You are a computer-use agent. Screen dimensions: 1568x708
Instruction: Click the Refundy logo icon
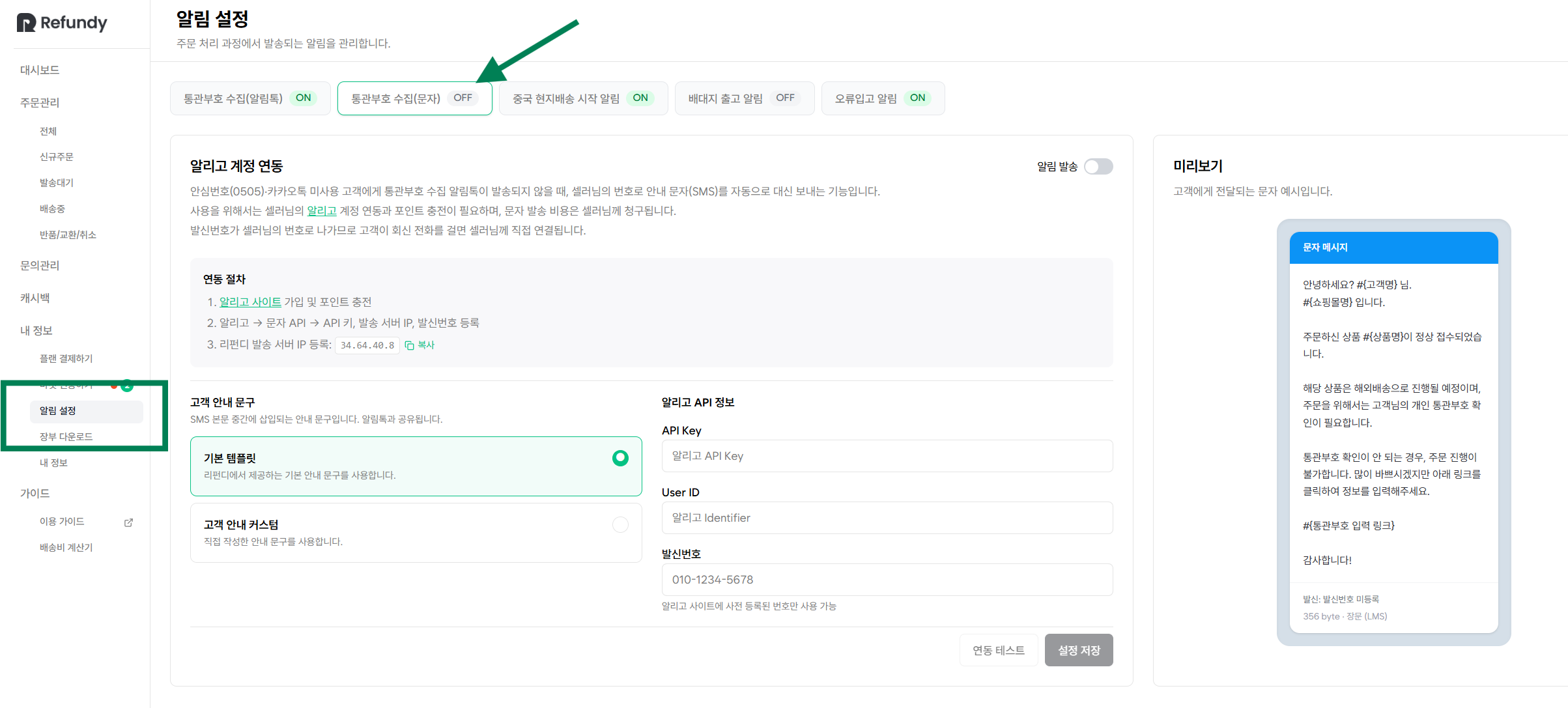point(26,23)
